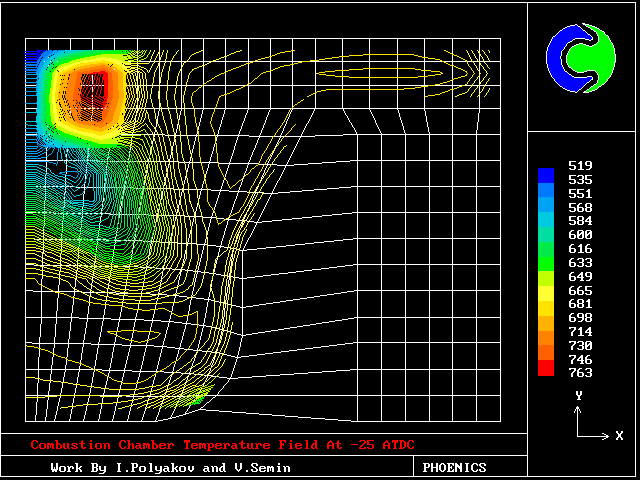
Task: Click the legend value 763
Action: click(x=580, y=372)
